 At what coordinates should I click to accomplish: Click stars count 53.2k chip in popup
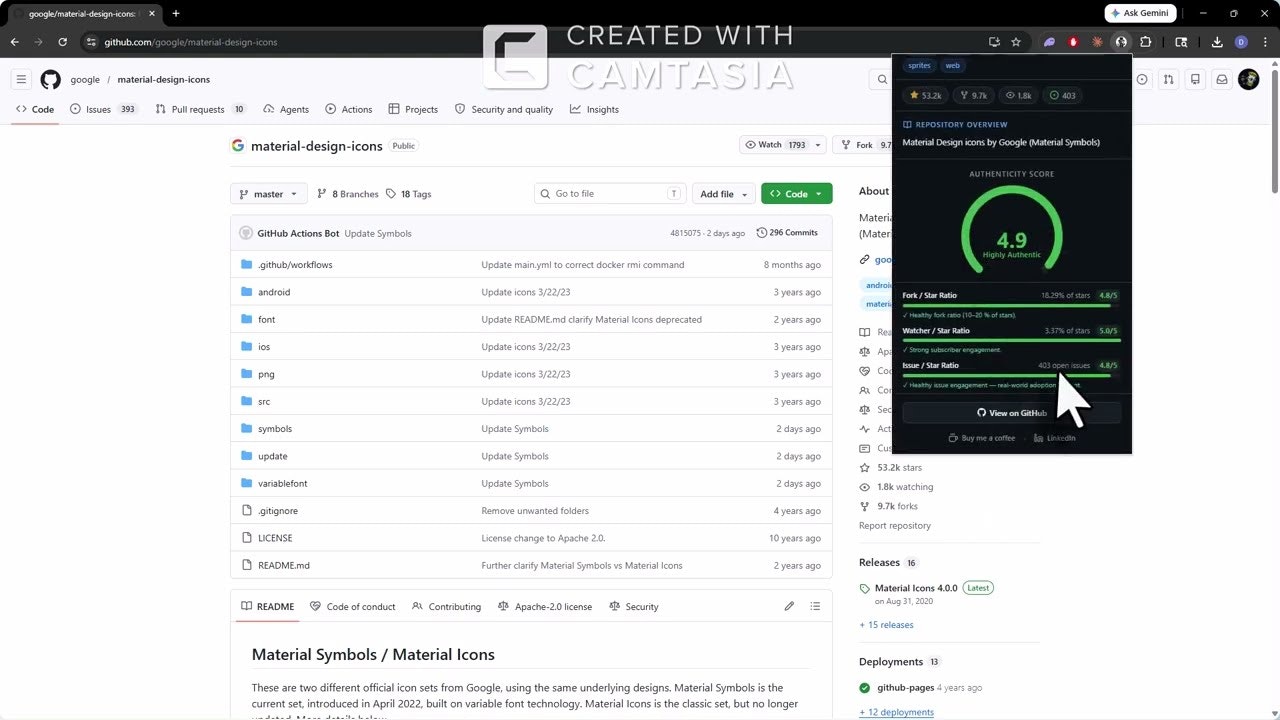click(x=925, y=95)
